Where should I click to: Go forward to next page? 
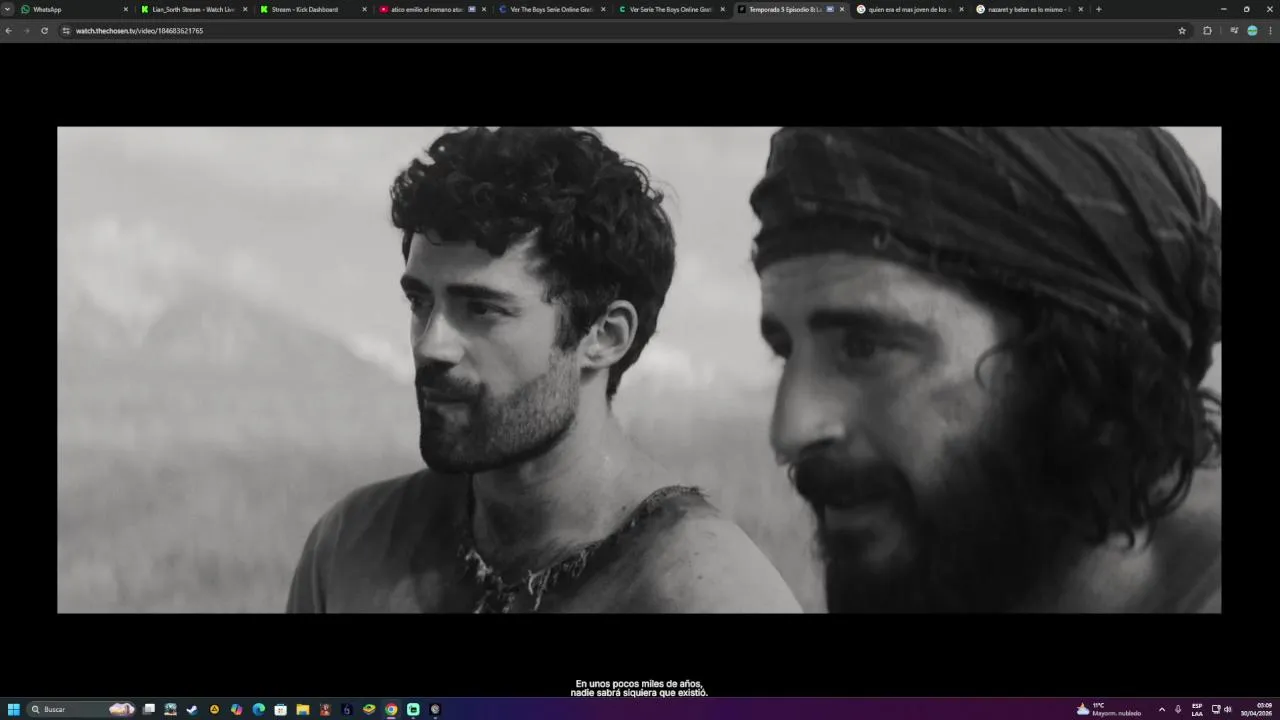26,31
